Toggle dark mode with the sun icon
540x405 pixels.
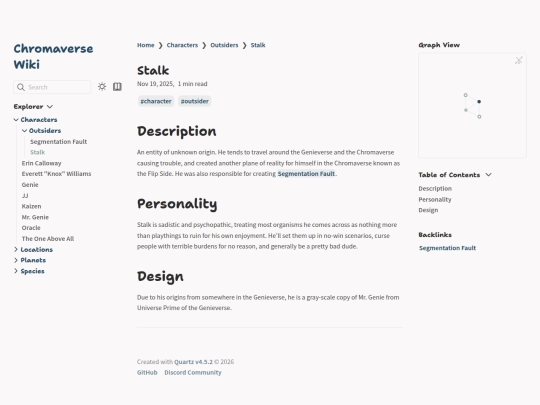[x=102, y=86]
